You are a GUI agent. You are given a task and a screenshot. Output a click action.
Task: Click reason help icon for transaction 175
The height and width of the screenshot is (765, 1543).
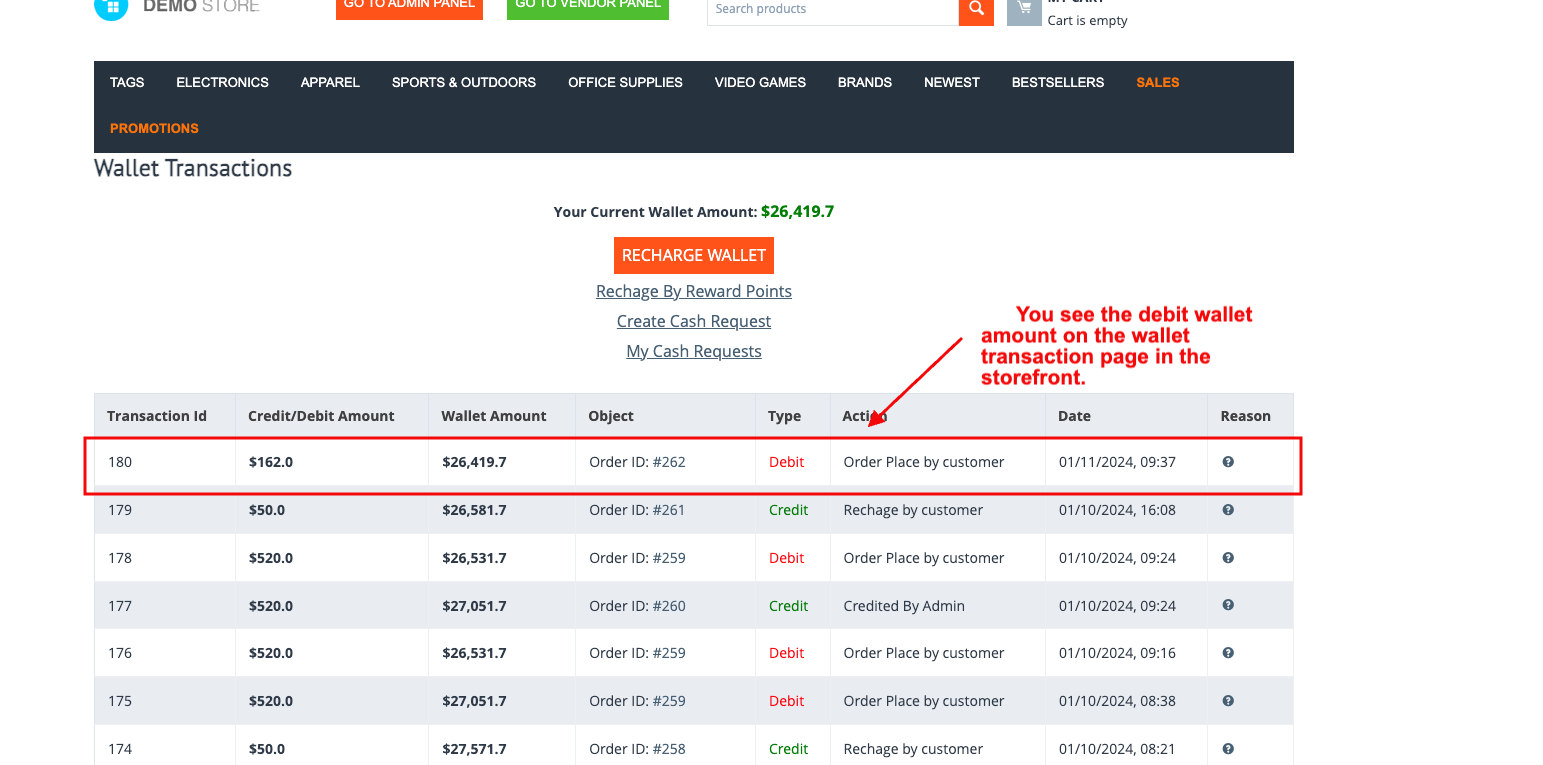(1228, 701)
